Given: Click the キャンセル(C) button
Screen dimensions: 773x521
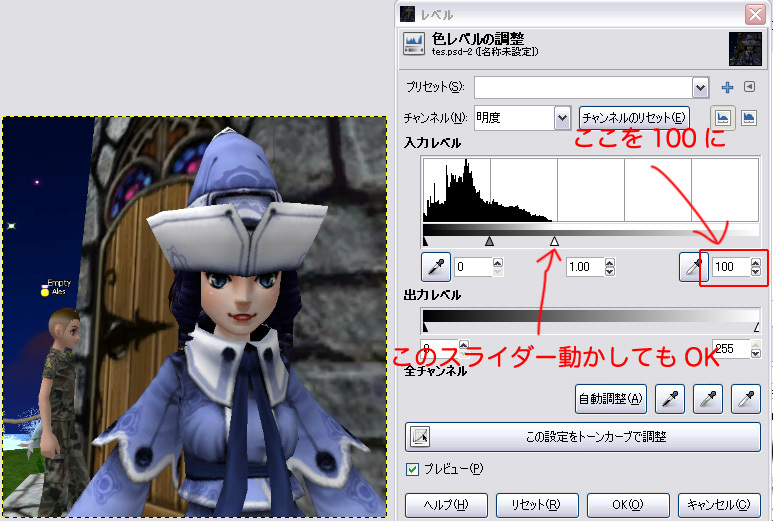Looking at the screenshot, I should pyautogui.click(x=719, y=505).
